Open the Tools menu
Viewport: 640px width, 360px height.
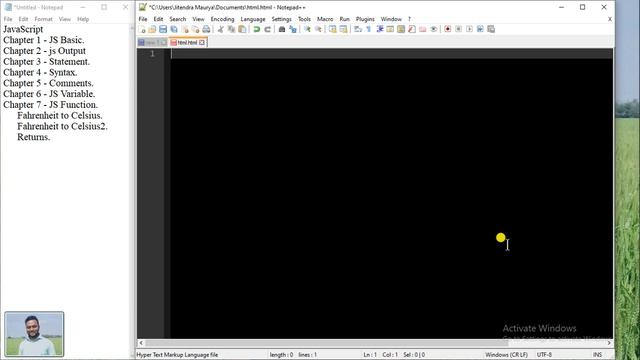(304, 19)
